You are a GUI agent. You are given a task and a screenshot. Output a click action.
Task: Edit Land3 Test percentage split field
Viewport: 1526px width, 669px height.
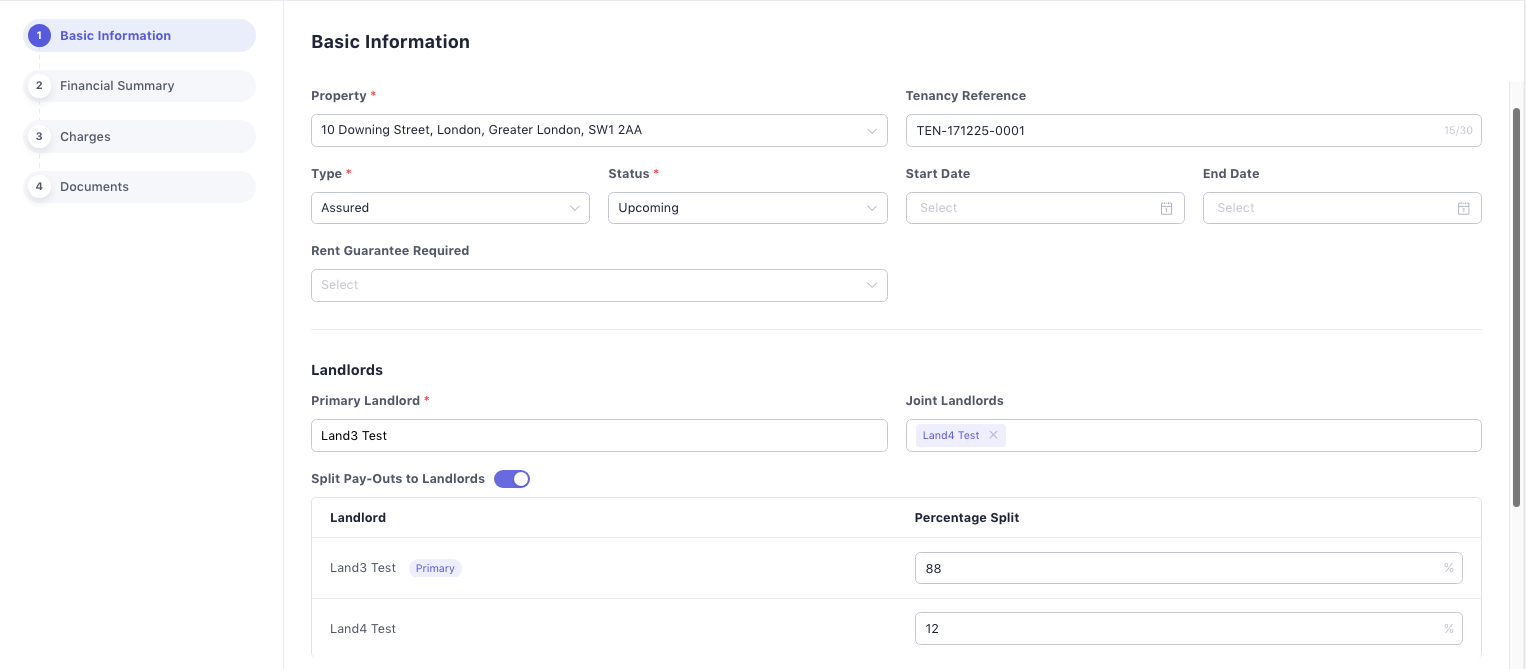pos(1180,568)
